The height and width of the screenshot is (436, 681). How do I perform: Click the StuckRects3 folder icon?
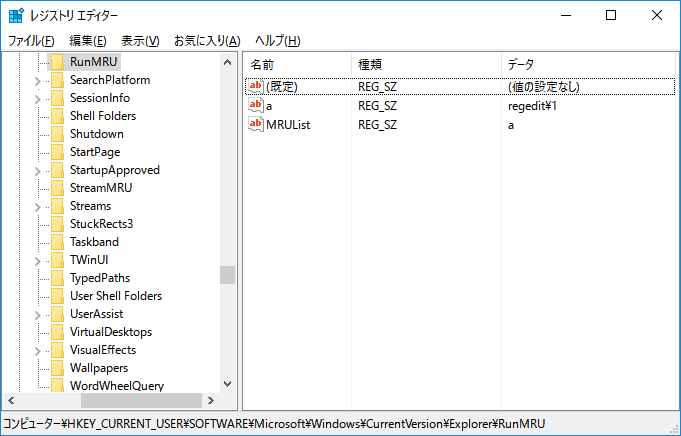tap(57, 224)
